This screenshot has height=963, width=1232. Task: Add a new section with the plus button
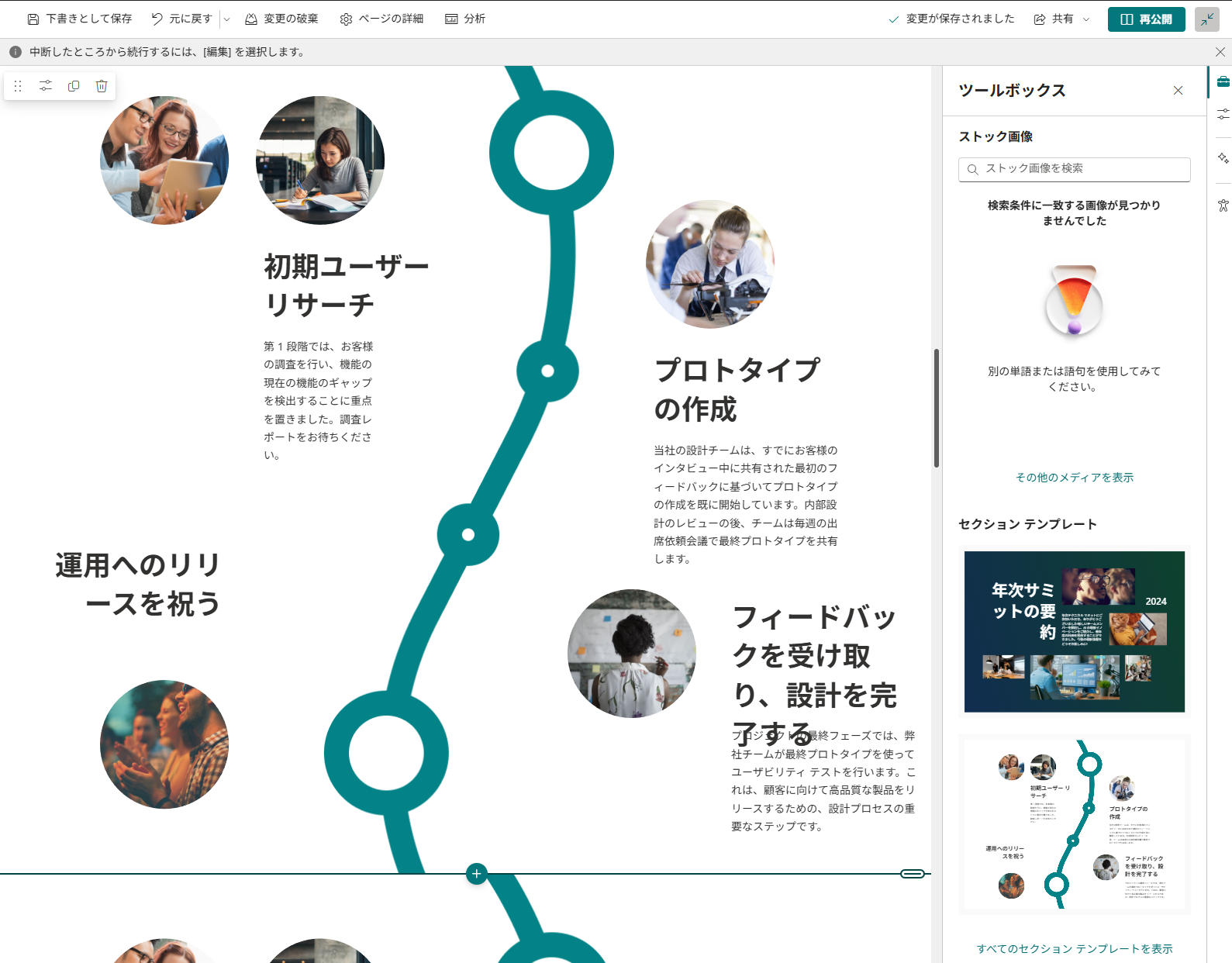click(476, 874)
